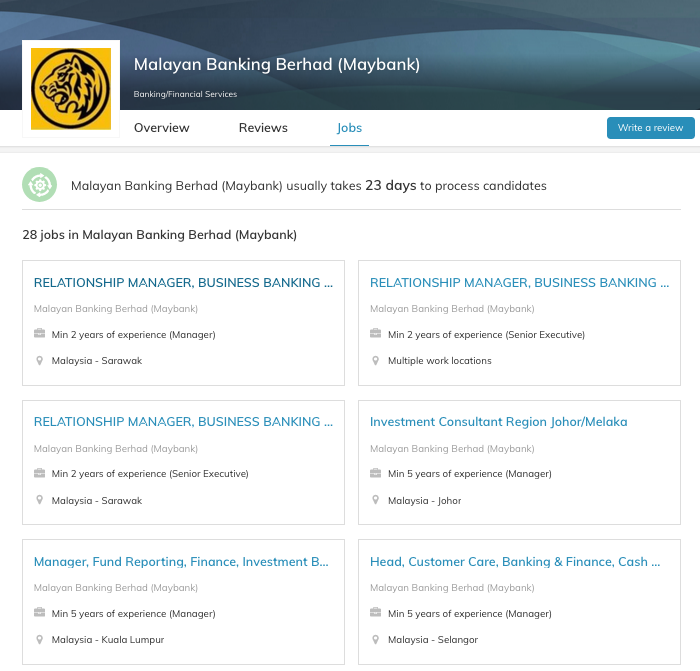Click Malaysia - Selangor location text

tap(433, 640)
